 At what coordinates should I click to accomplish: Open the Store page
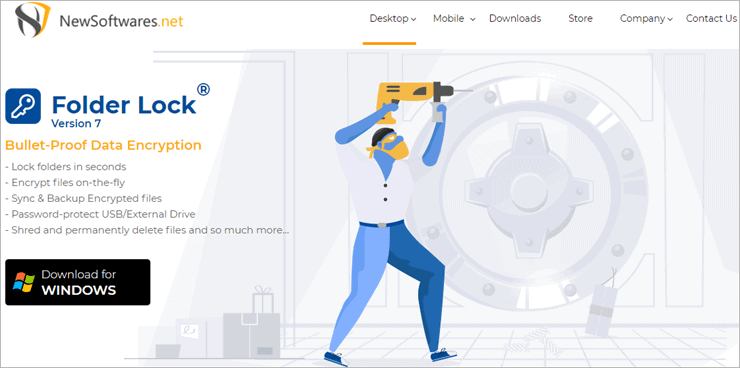tap(580, 18)
